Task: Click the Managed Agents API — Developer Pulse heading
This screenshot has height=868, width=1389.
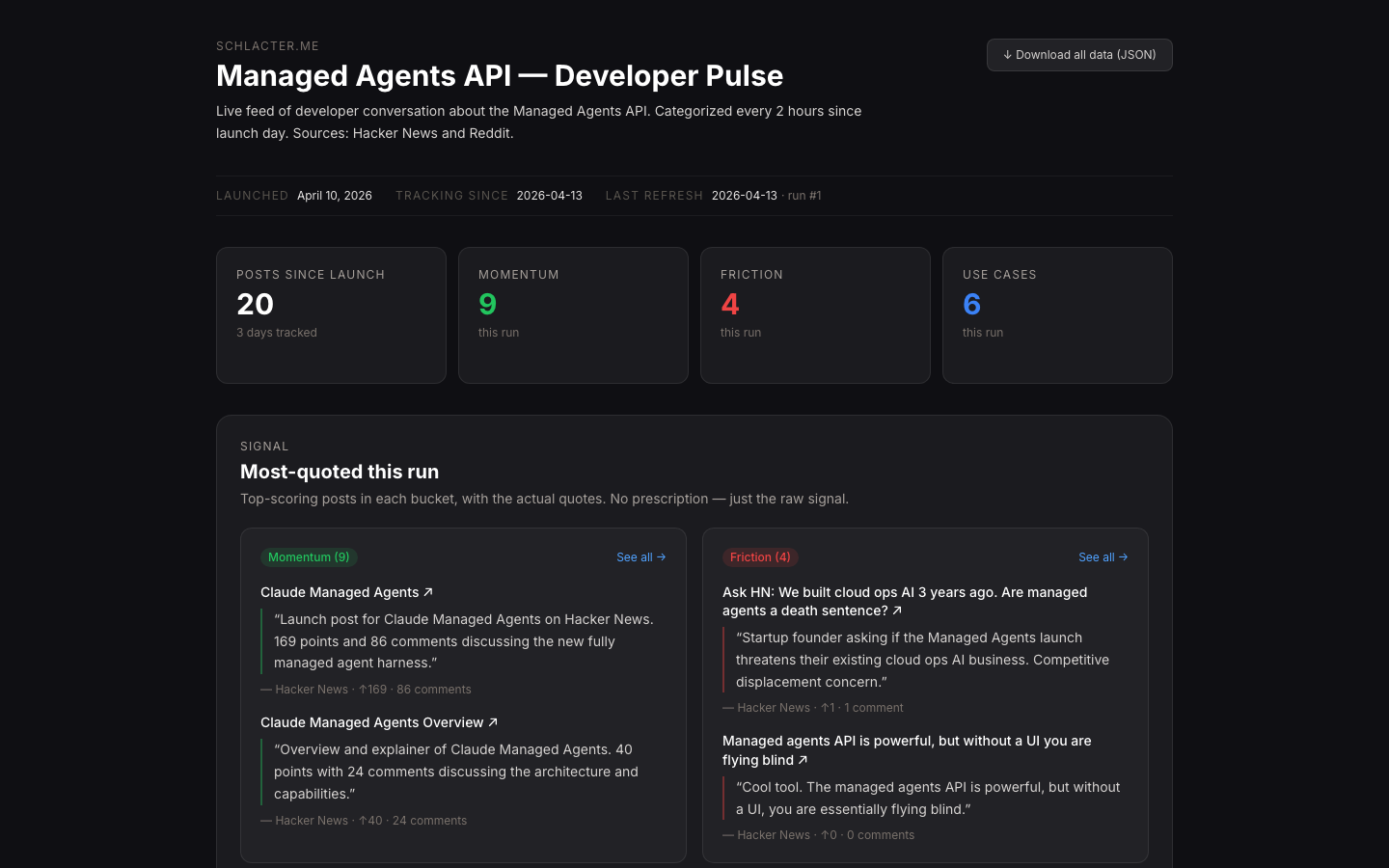Action: [500, 76]
